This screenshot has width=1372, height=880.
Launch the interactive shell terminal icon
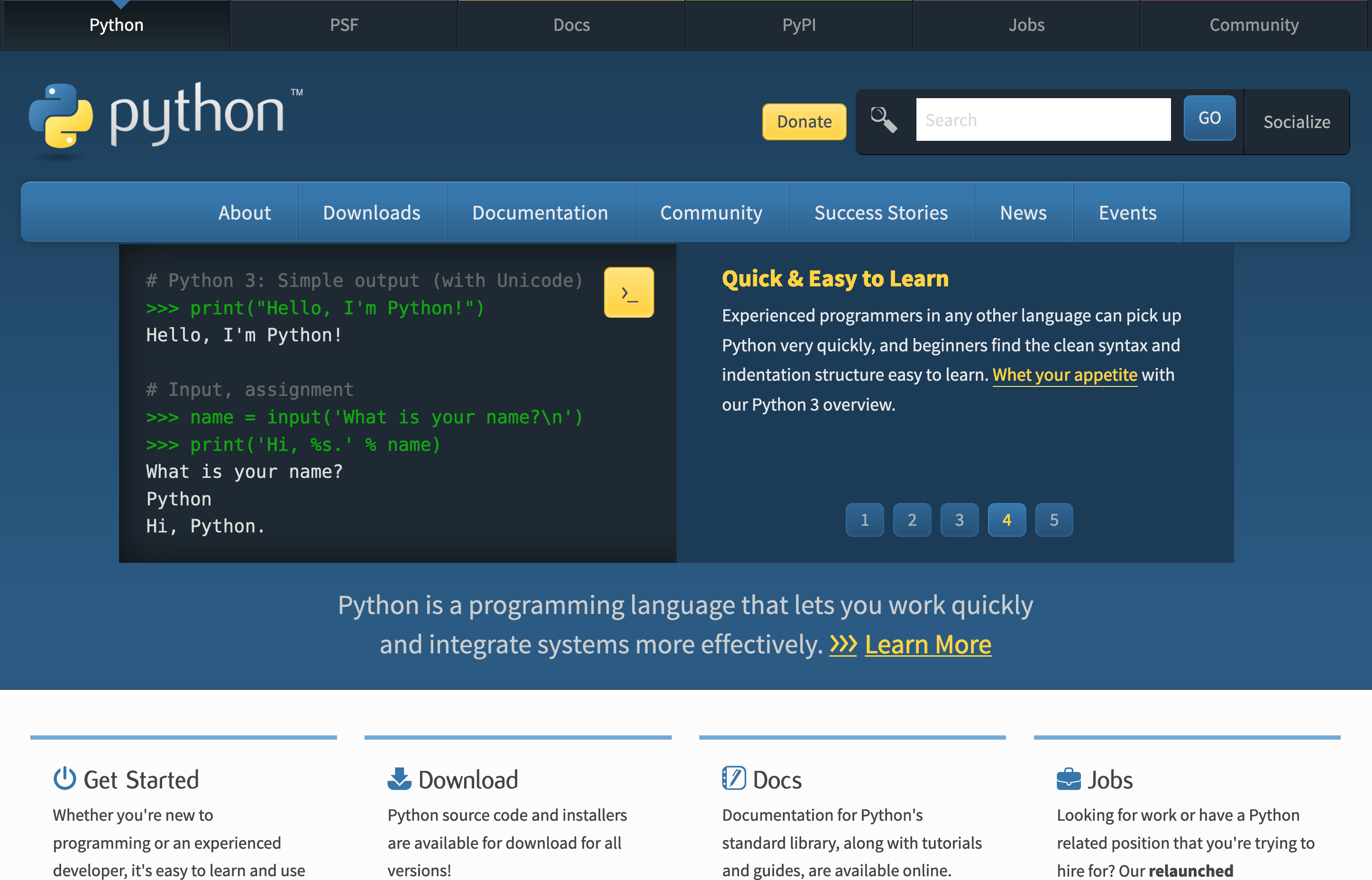(x=628, y=293)
